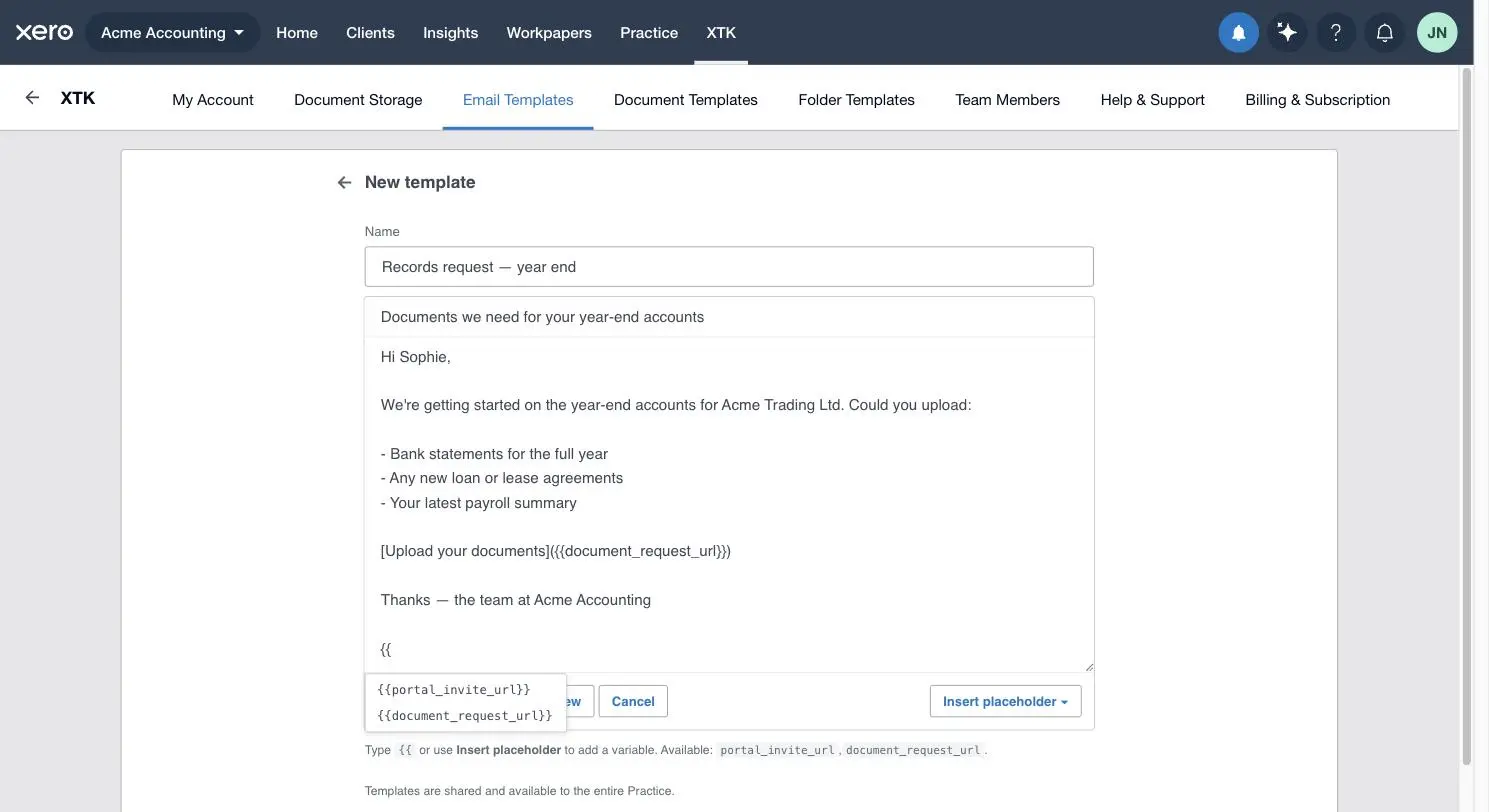Open the help question mark icon
Image resolution: width=1489 pixels, height=812 pixels.
coord(1335,33)
